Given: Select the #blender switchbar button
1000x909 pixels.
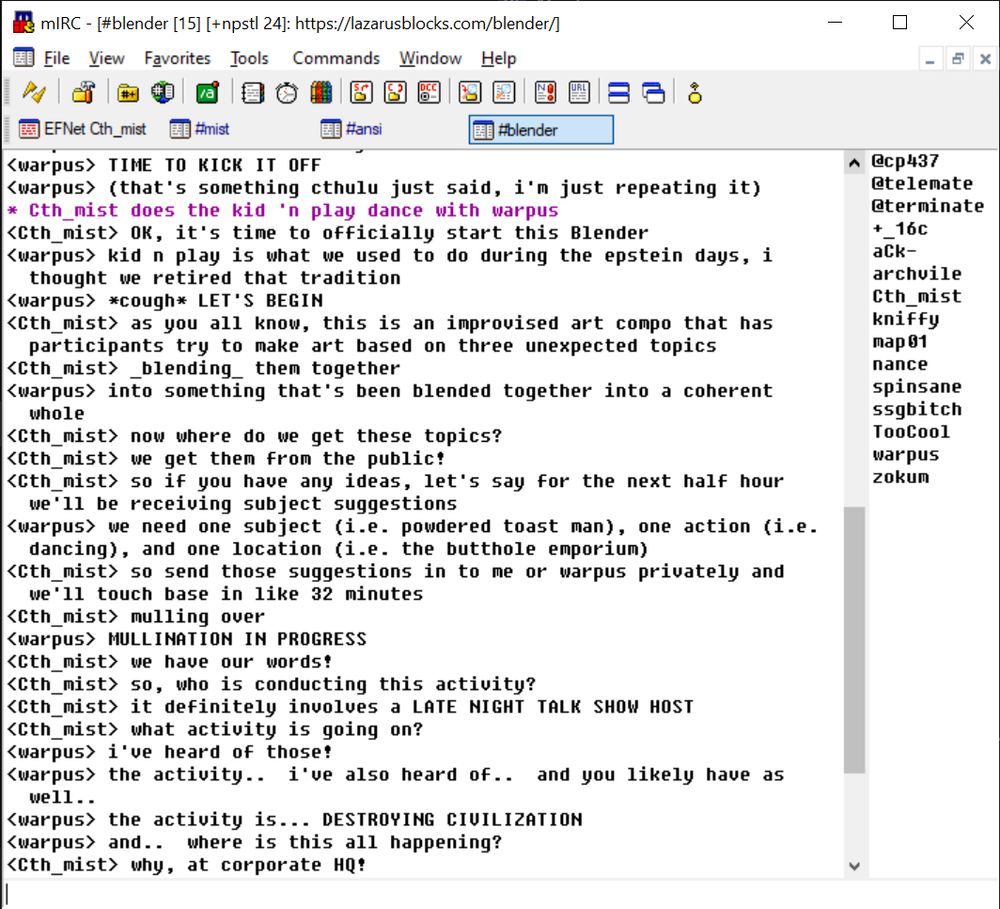Looking at the screenshot, I should point(541,129).
